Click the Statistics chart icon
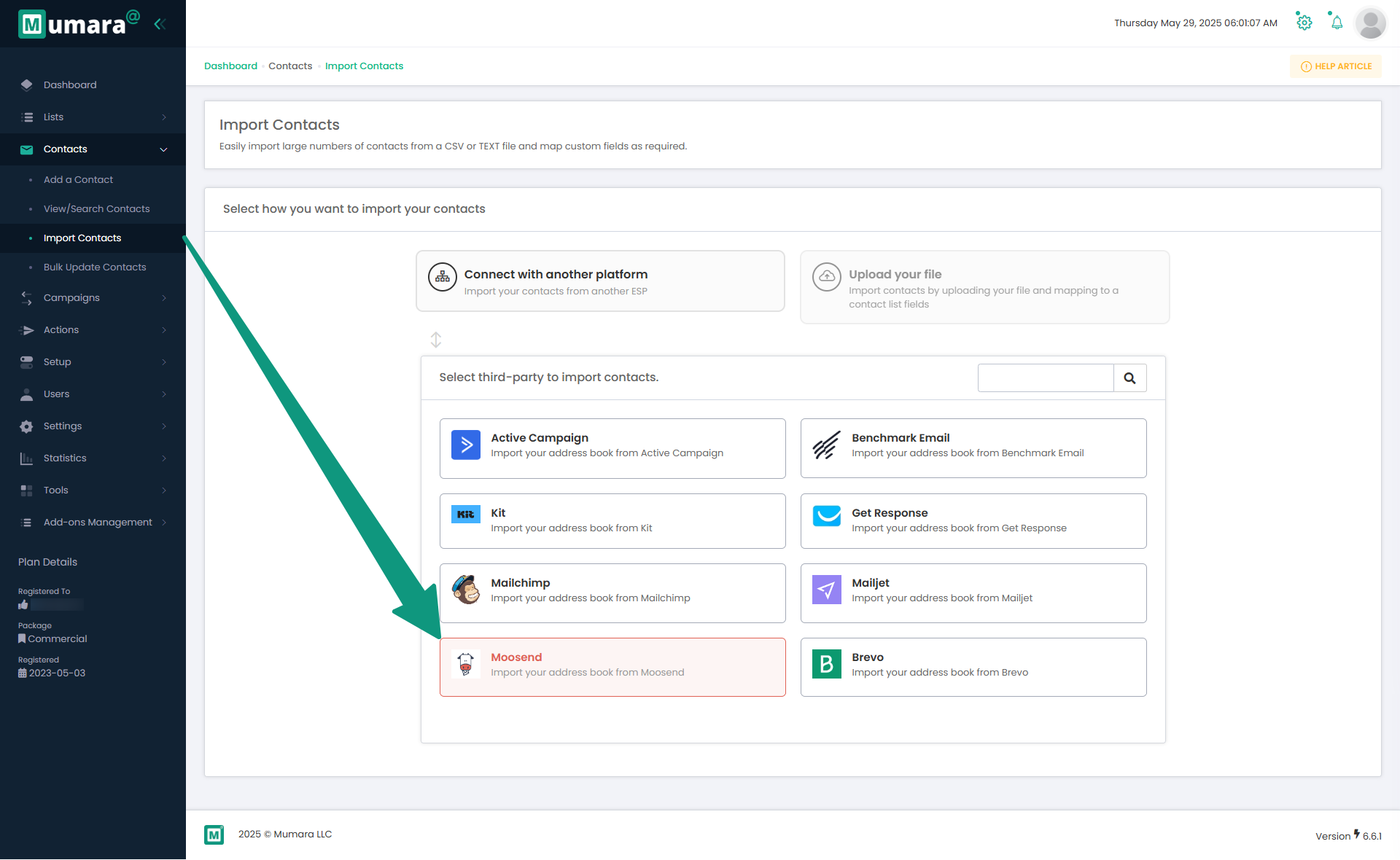Image resolution: width=1400 pixels, height=860 pixels. (26, 458)
